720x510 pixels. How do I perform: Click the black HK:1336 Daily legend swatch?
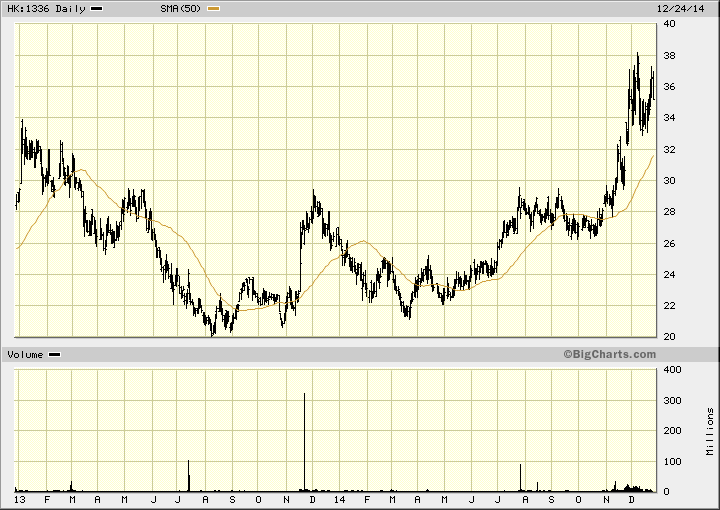(97, 9)
